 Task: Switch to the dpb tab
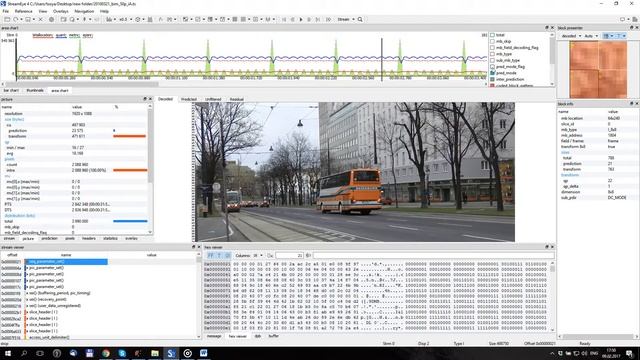[258, 336]
